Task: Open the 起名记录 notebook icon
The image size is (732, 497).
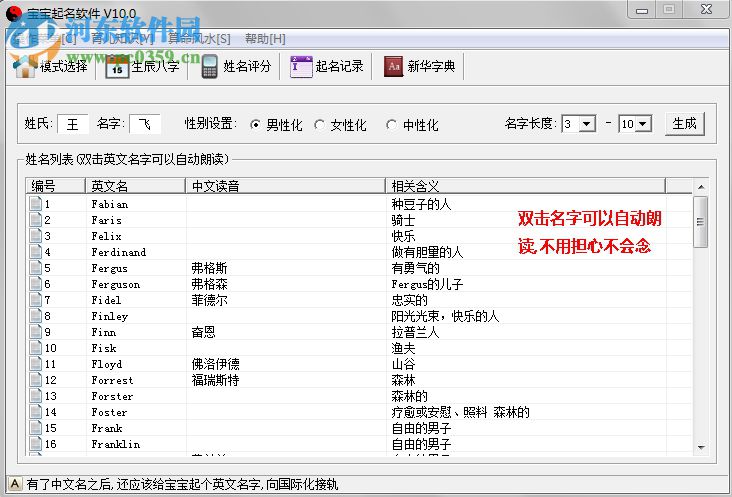Action: pos(301,66)
